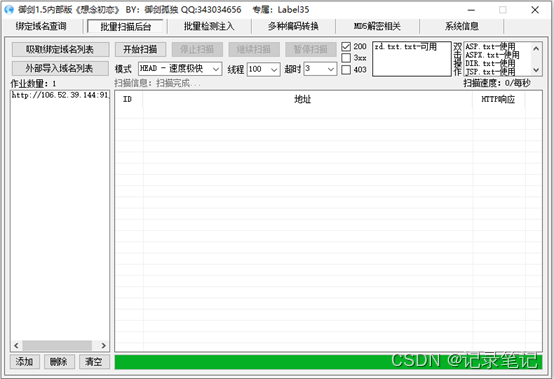The height and width of the screenshot is (379, 554).
Task: Expand the 线程 thread count dropdown
Action: (x=264, y=69)
